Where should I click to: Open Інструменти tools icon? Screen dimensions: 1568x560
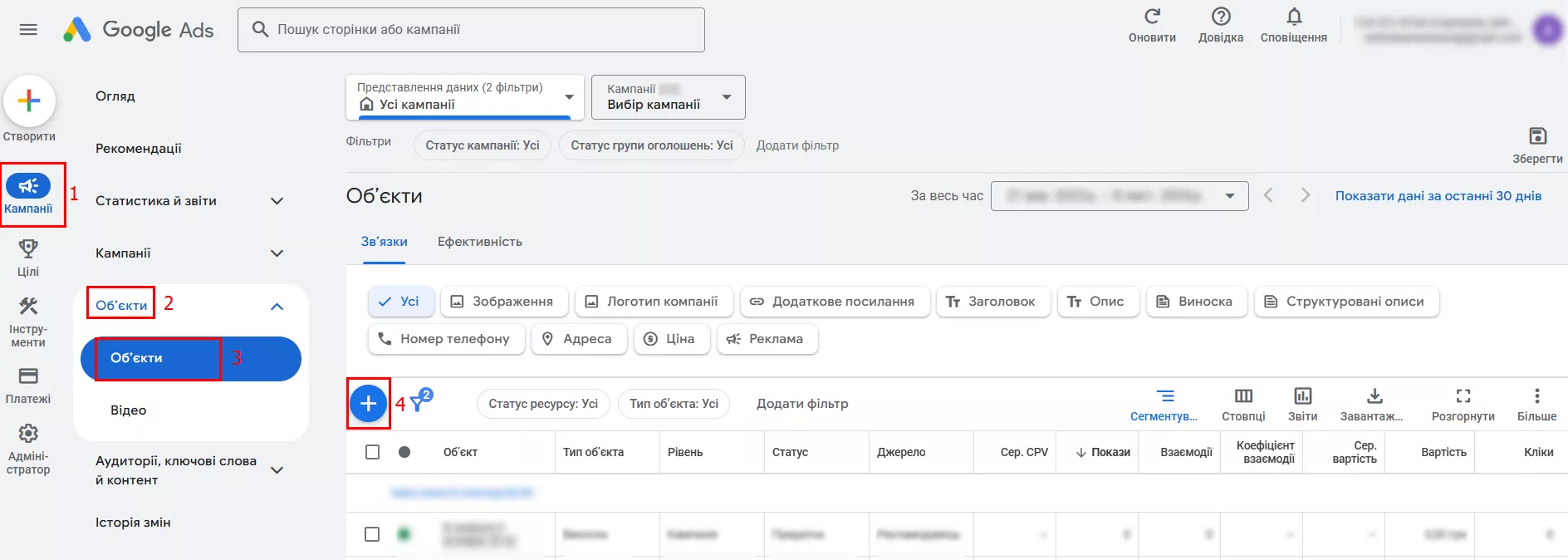pyautogui.click(x=28, y=307)
